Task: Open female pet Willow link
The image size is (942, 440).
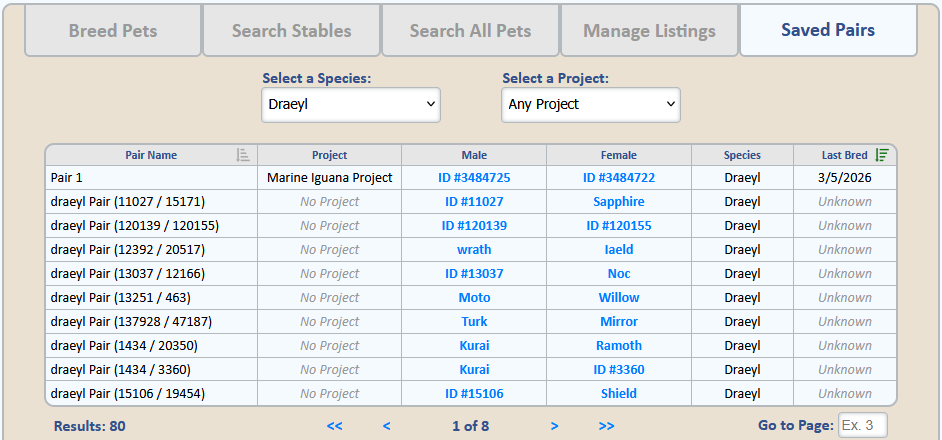Action: pos(619,298)
